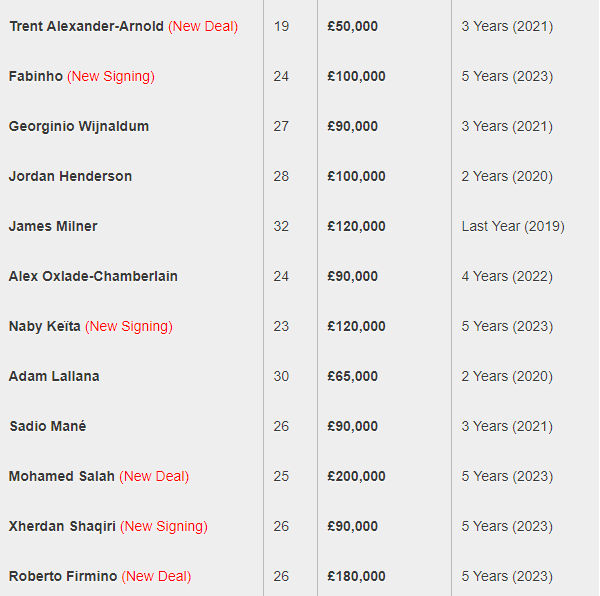Click Trent Alexander-Arnold's £50,000 wage
The height and width of the screenshot is (596, 600).
[352, 26]
